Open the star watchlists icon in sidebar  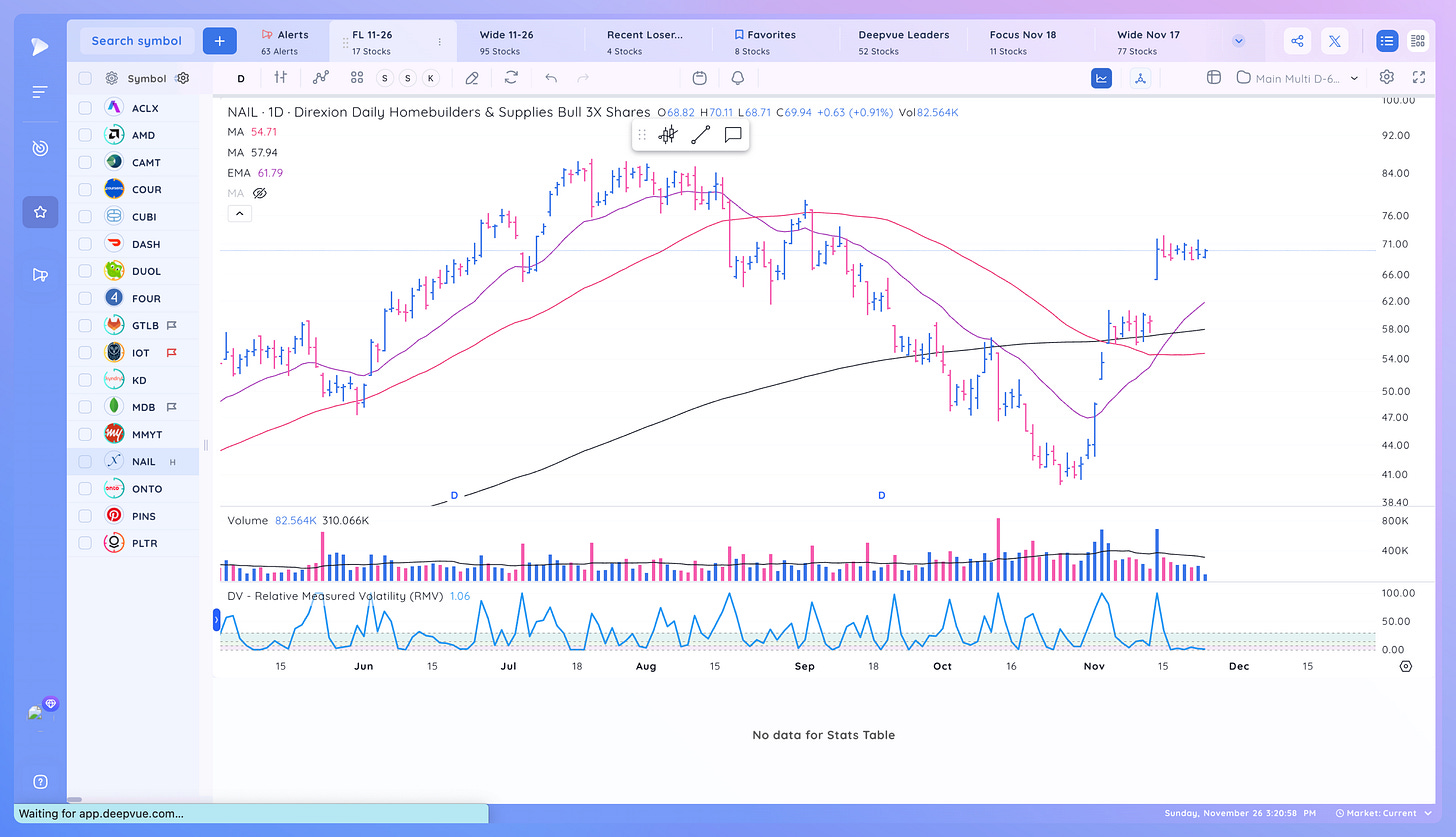[40, 212]
